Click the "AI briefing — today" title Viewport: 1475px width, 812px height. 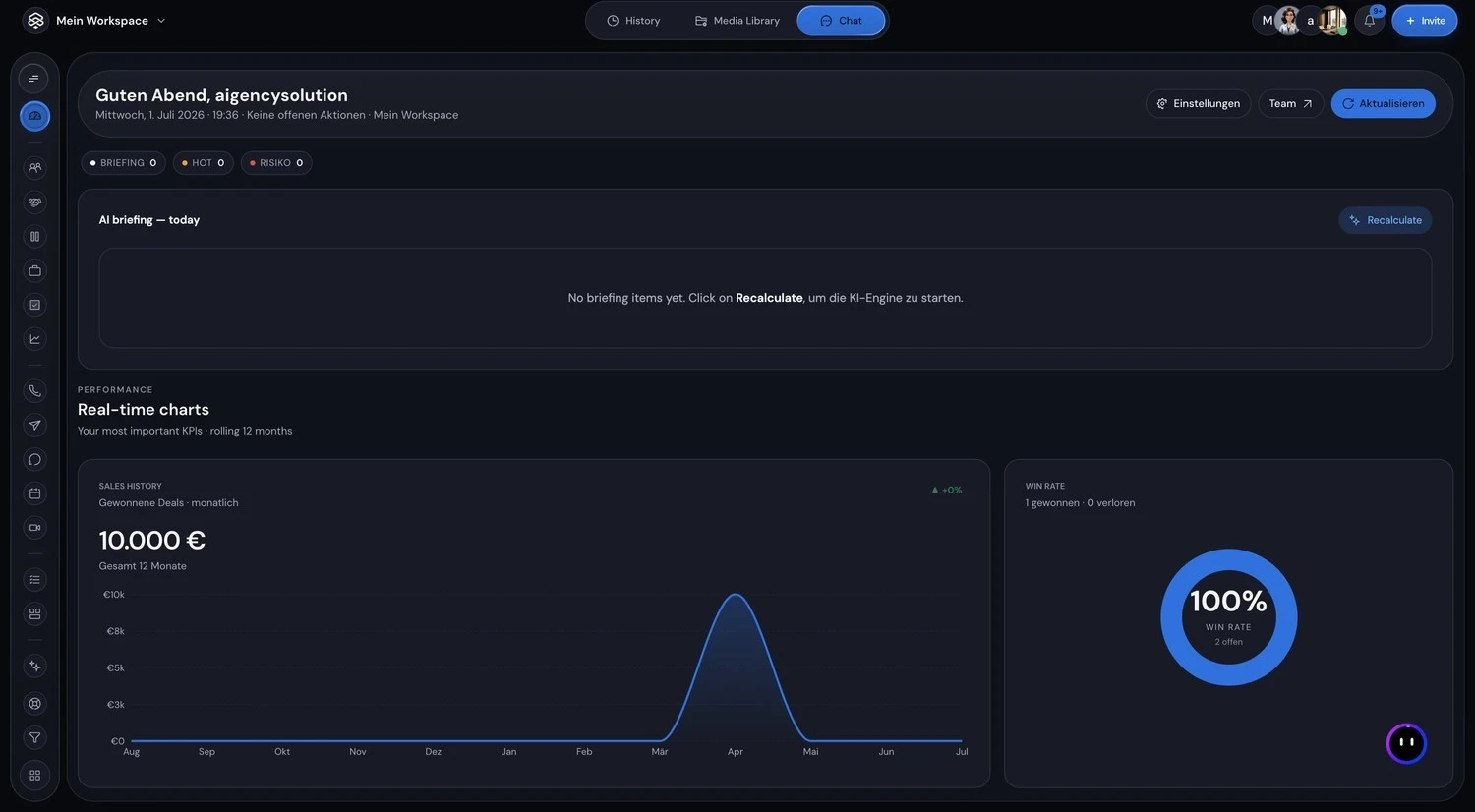pyautogui.click(x=149, y=220)
